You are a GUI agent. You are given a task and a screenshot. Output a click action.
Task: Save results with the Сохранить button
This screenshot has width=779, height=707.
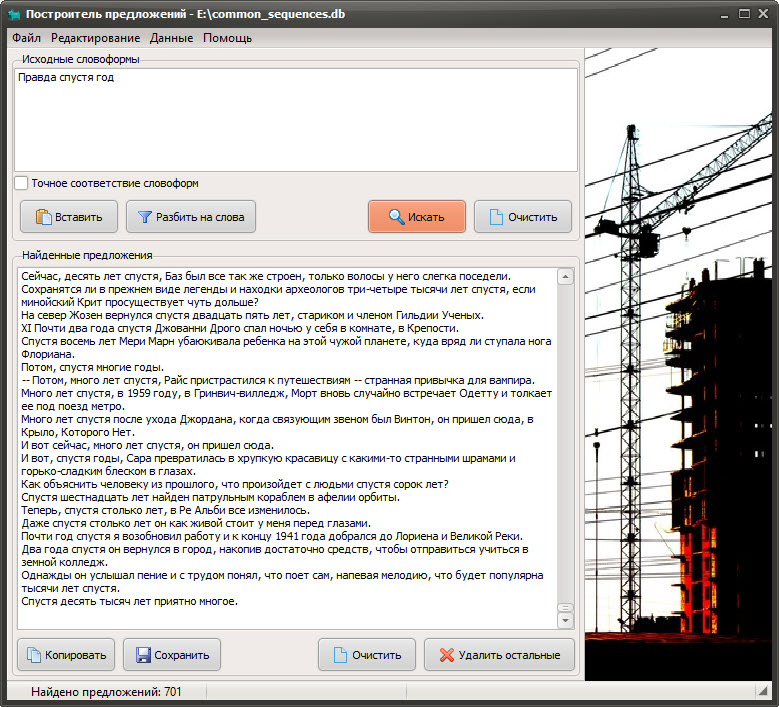(x=172, y=655)
